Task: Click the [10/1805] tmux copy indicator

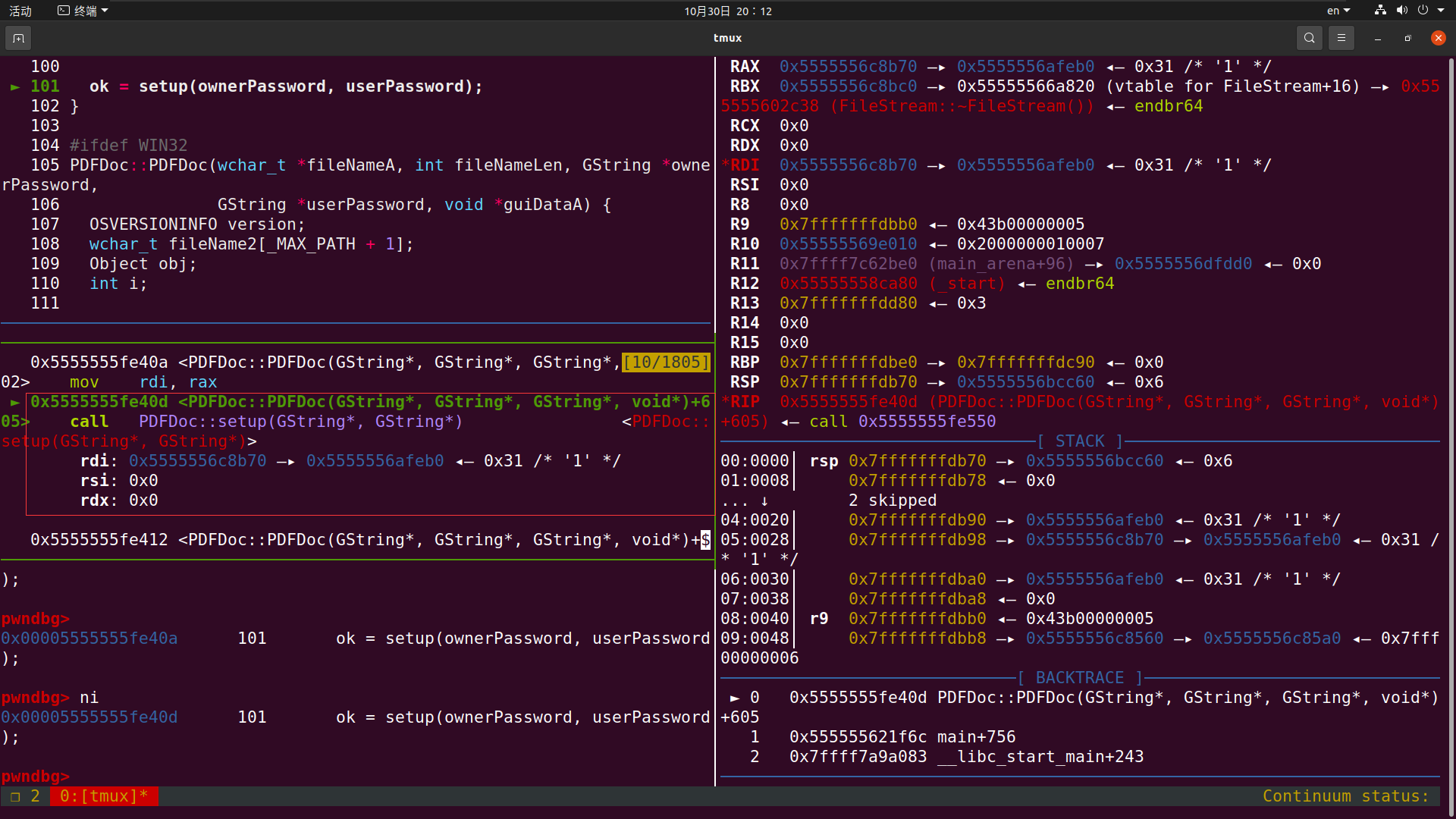Action: [666, 362]
